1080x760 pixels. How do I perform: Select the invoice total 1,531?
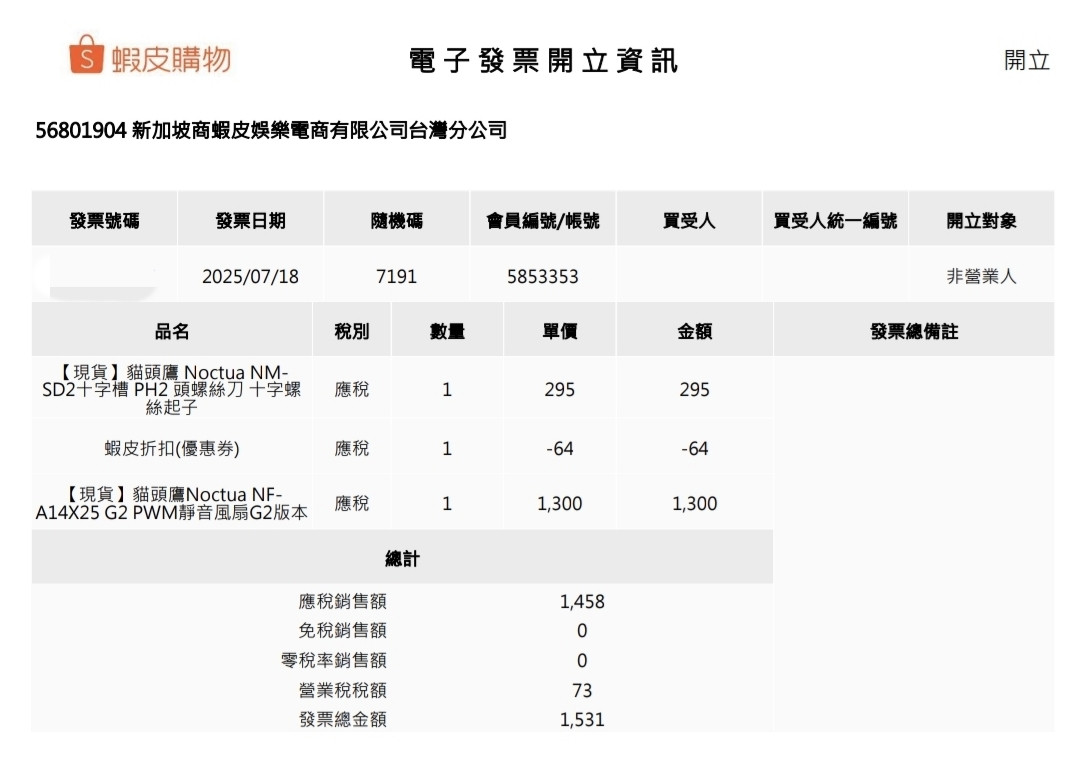[582, 719]
